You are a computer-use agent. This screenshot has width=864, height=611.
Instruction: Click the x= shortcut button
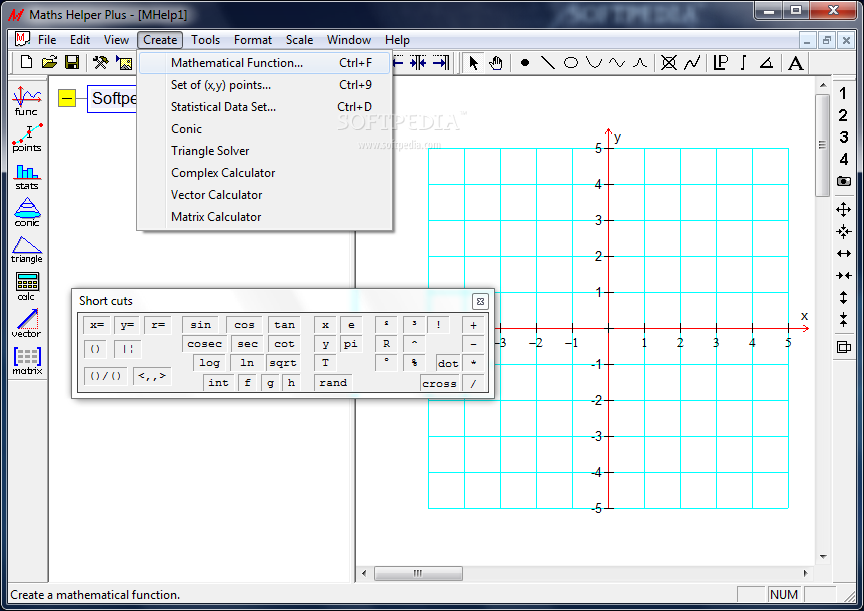coord(97,325)
